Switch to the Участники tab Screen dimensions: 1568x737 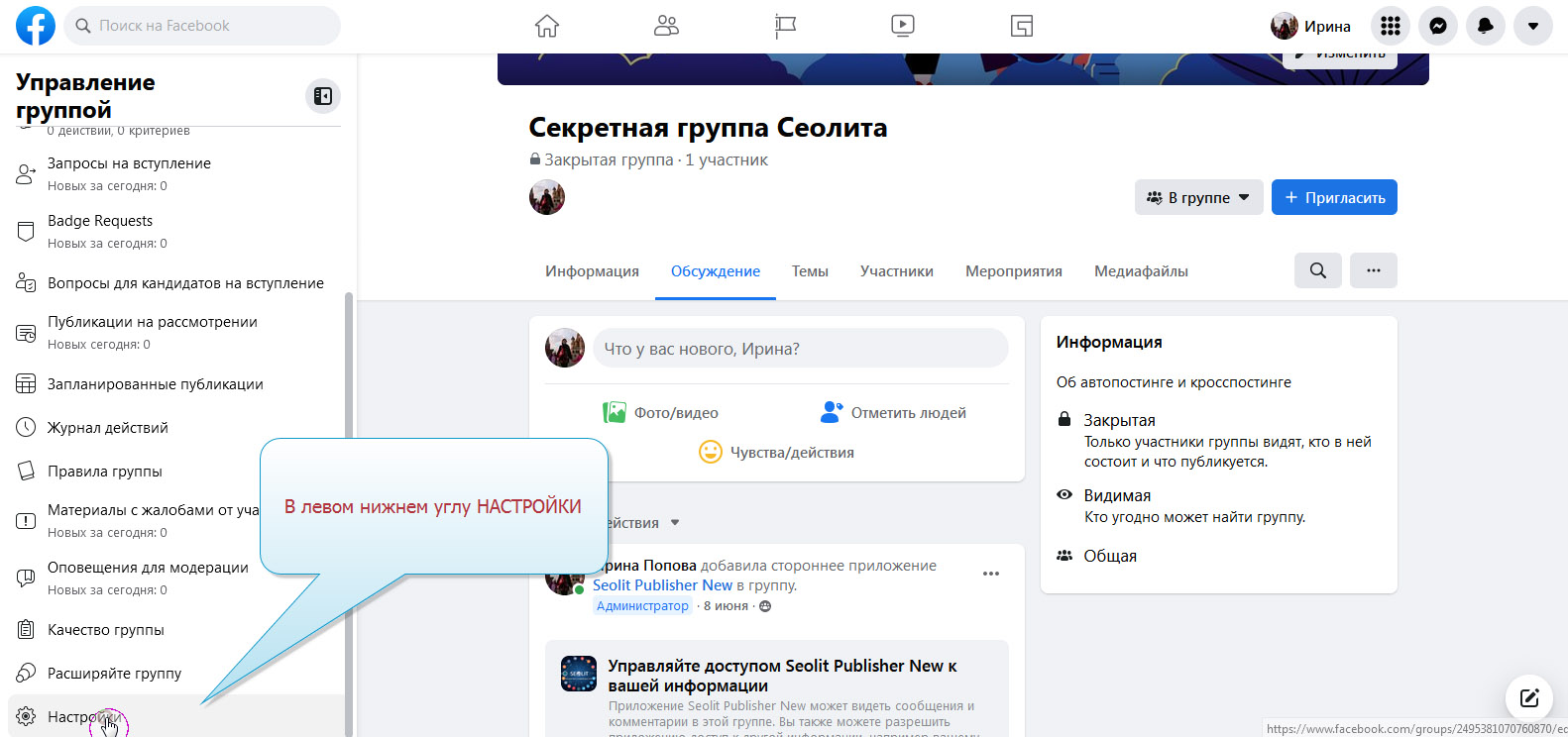pyautogui.click(x=896, y=271)
